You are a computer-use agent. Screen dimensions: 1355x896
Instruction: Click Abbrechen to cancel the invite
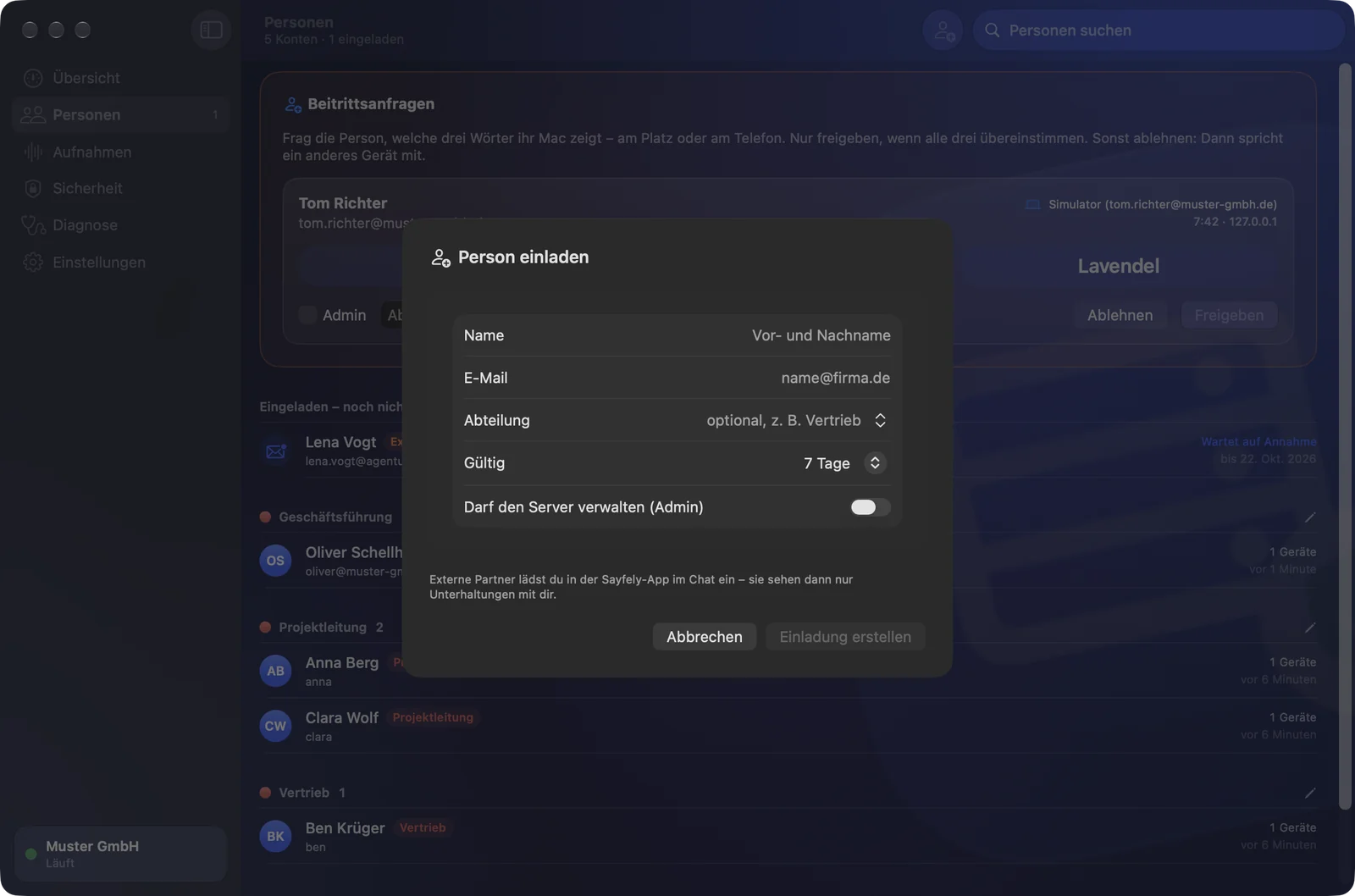click(704, 637)
